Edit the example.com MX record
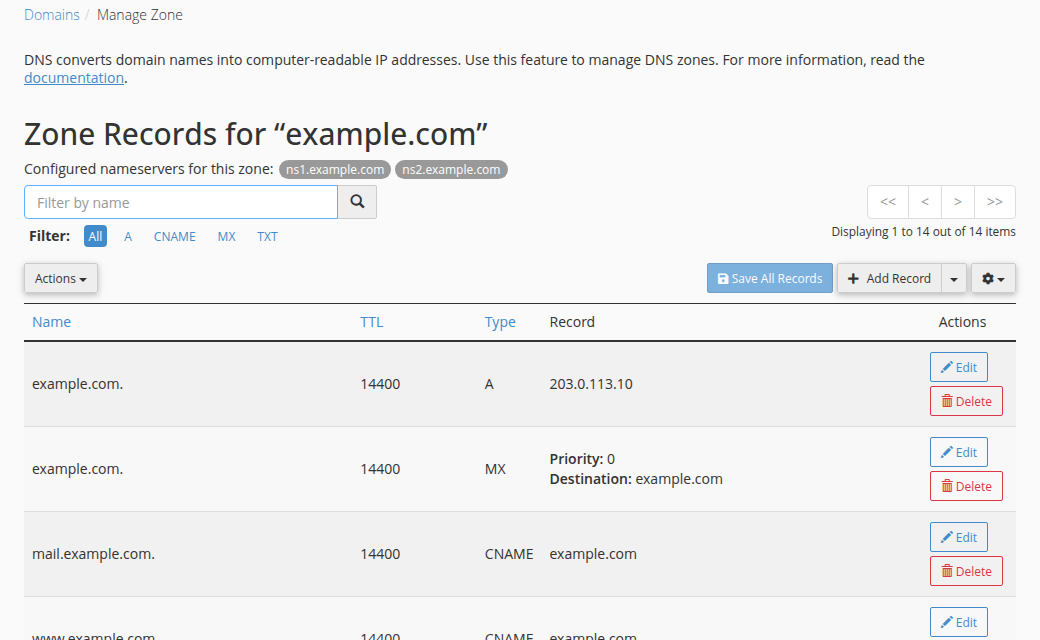 (x=958, y=452)
